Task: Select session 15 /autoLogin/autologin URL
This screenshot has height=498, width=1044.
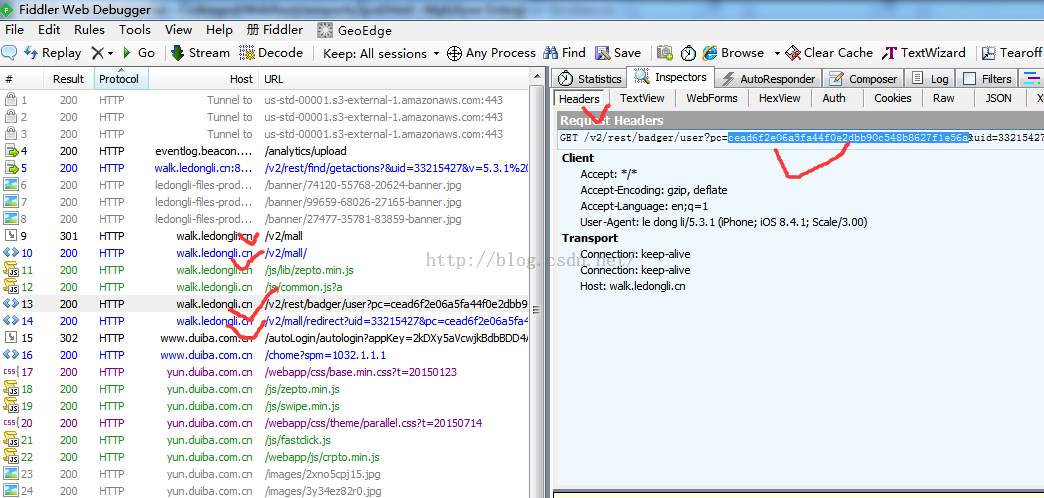Action: [x=396, y=338]
